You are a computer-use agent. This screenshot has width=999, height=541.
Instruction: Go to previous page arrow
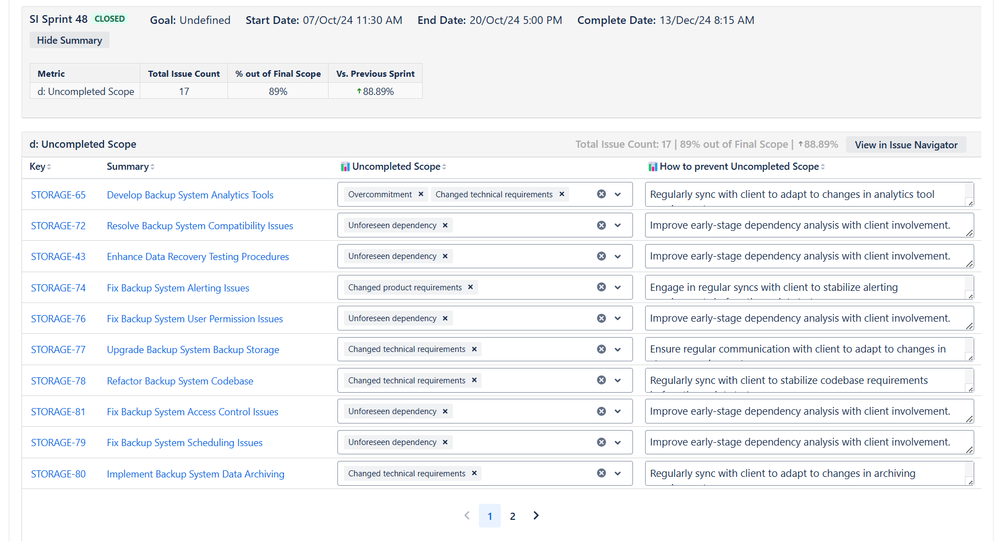[x=466, y=516]
